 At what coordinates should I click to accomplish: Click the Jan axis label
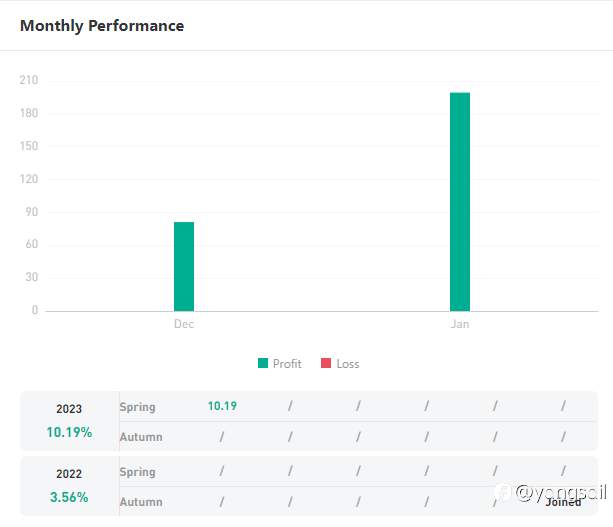click(460, 325)
